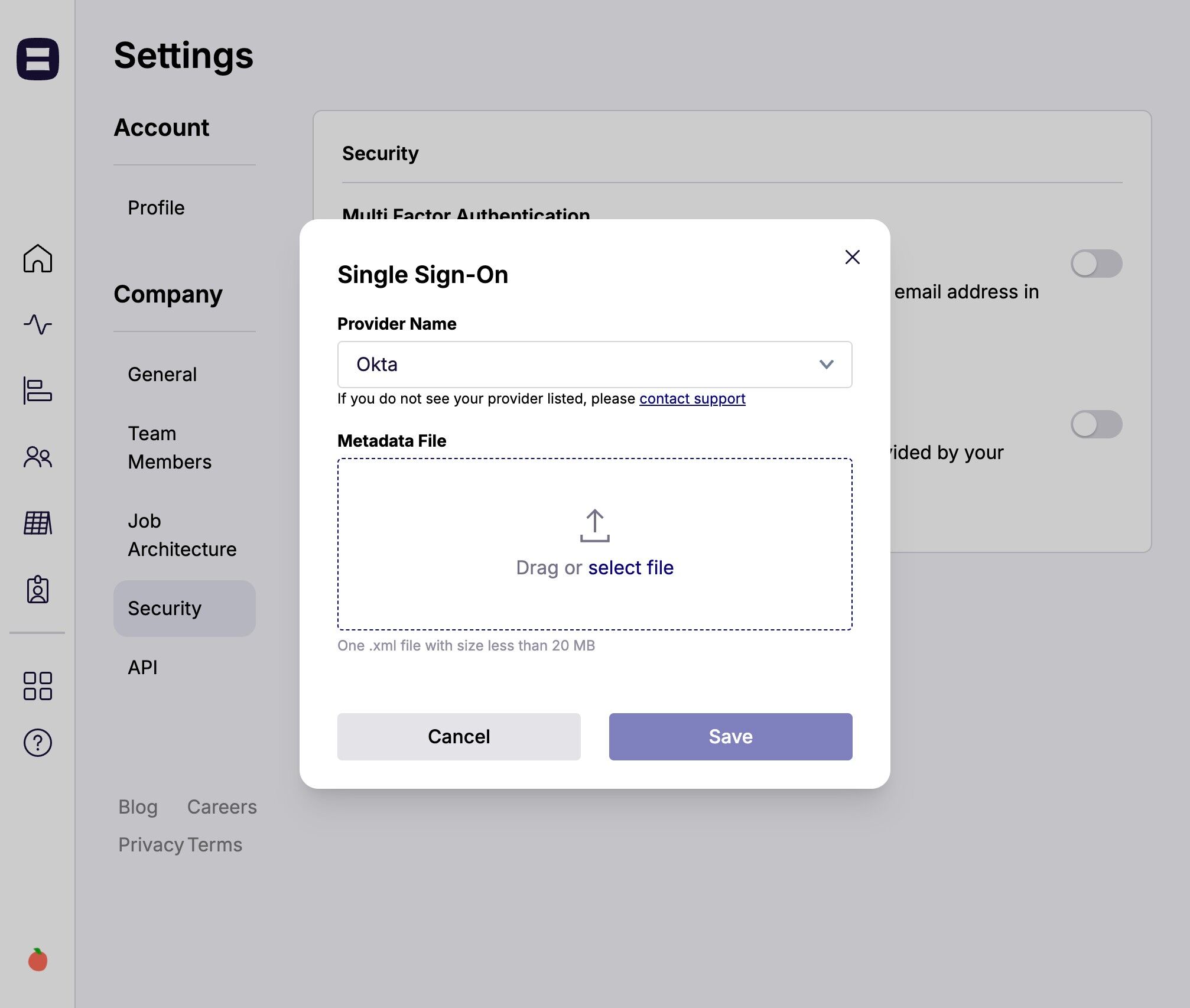This screenshot has width=1190, height=1008.
Task: Open the activity pulse icon
Action: coord(38,324)
